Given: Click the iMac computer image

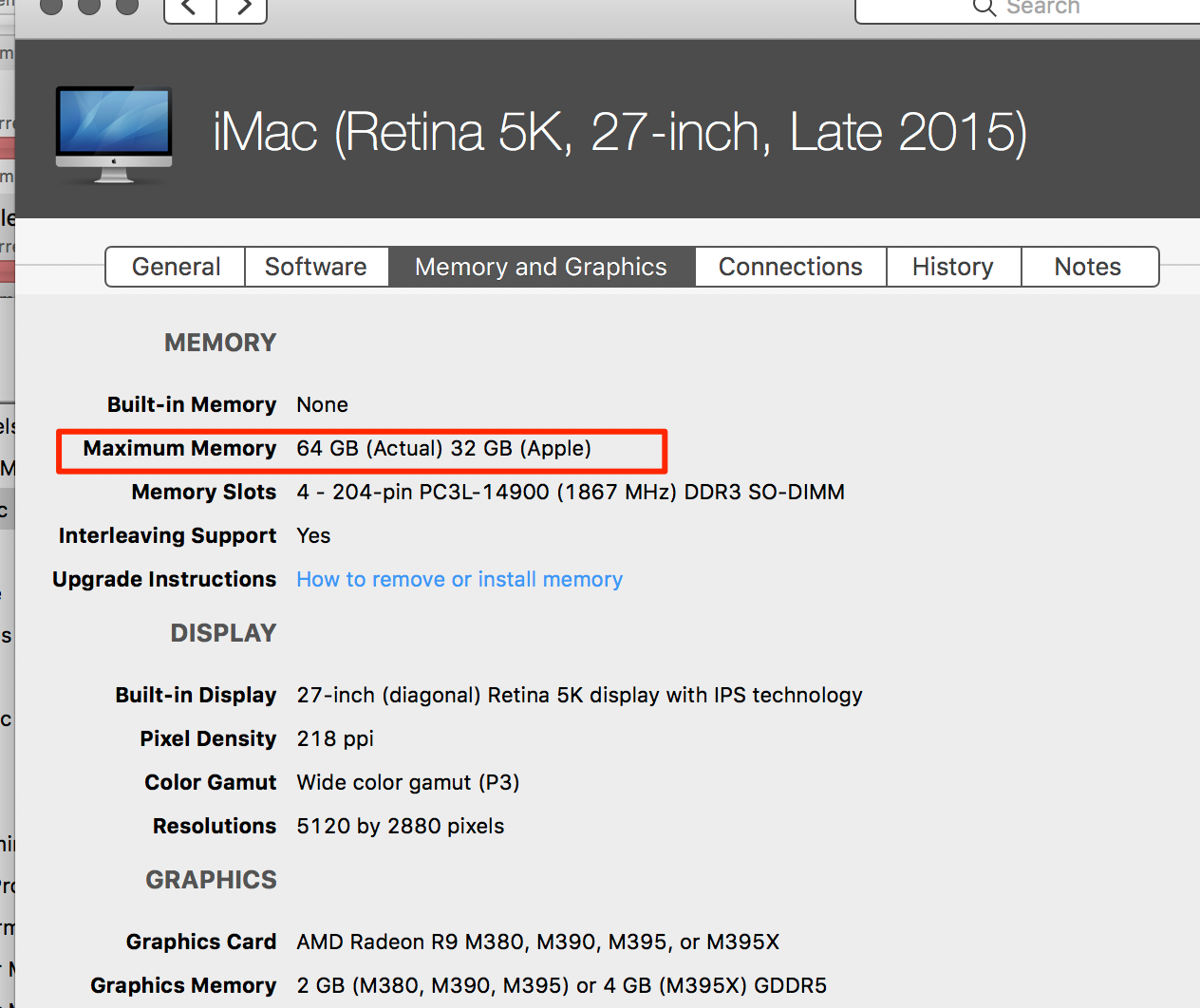Looking at the screenshot, I should click(x=114, y=134).
